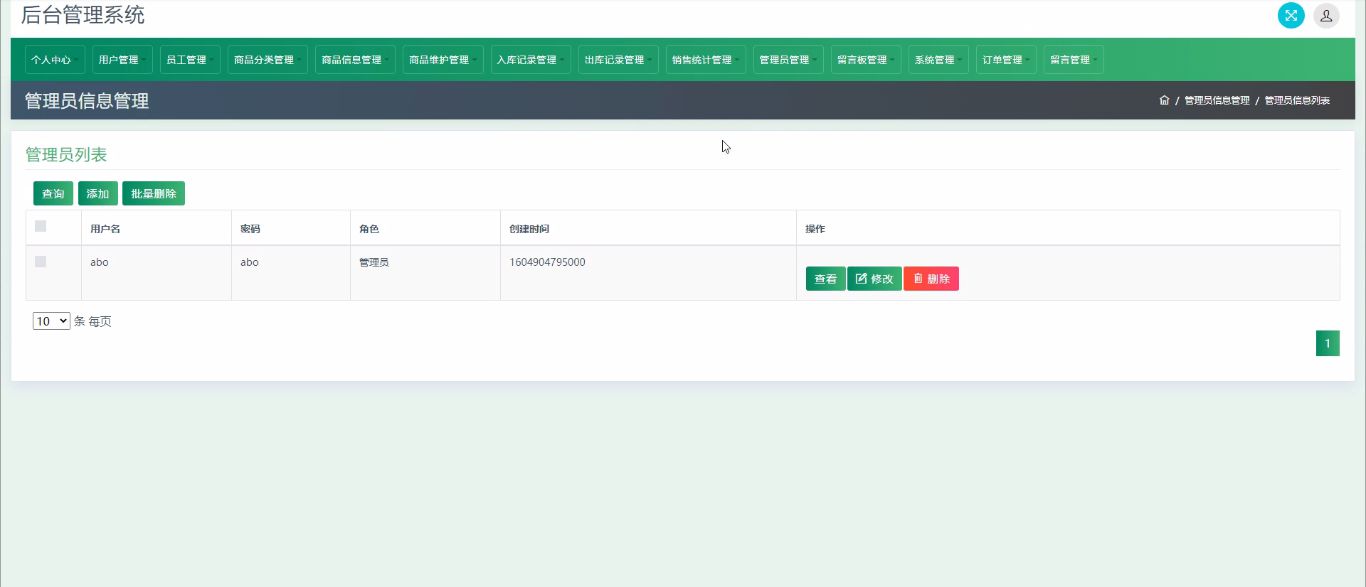Select the 销售统计管理 menu item

(705, 60)
